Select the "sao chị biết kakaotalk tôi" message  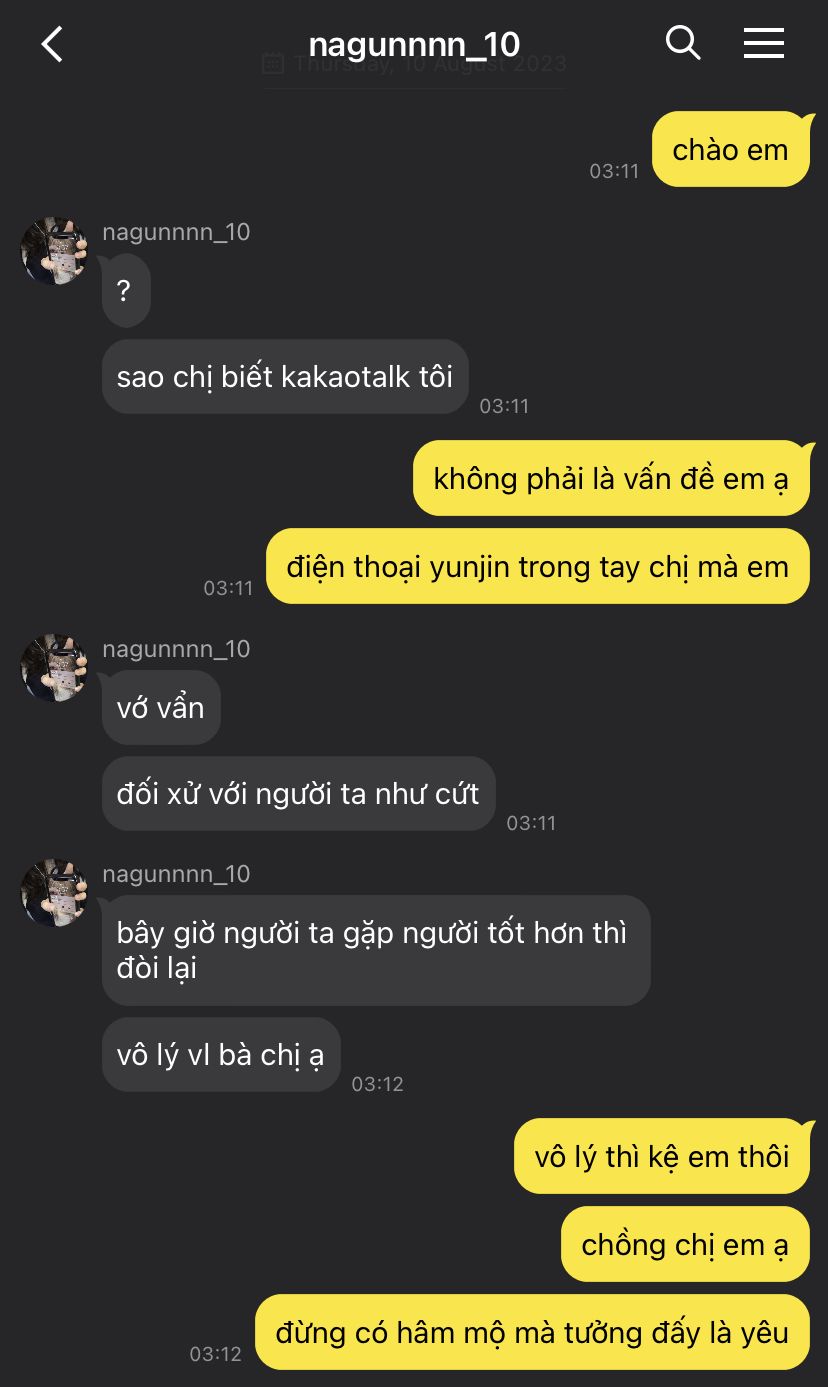tap(285, 376)
